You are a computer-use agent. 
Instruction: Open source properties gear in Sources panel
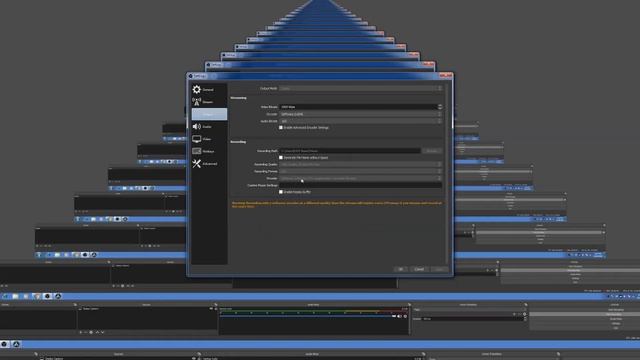[91, 332]
